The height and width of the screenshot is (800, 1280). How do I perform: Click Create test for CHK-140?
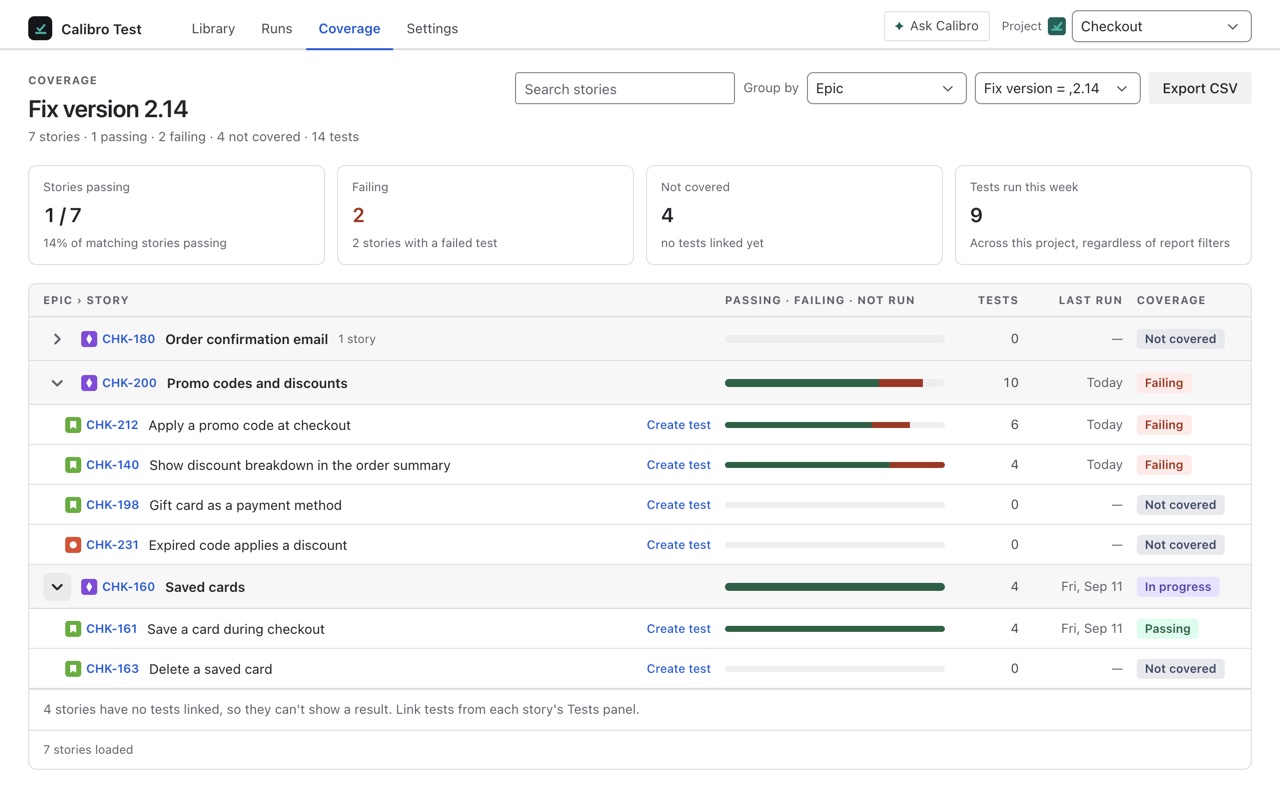pyautogui.click(x=678, y=465)
